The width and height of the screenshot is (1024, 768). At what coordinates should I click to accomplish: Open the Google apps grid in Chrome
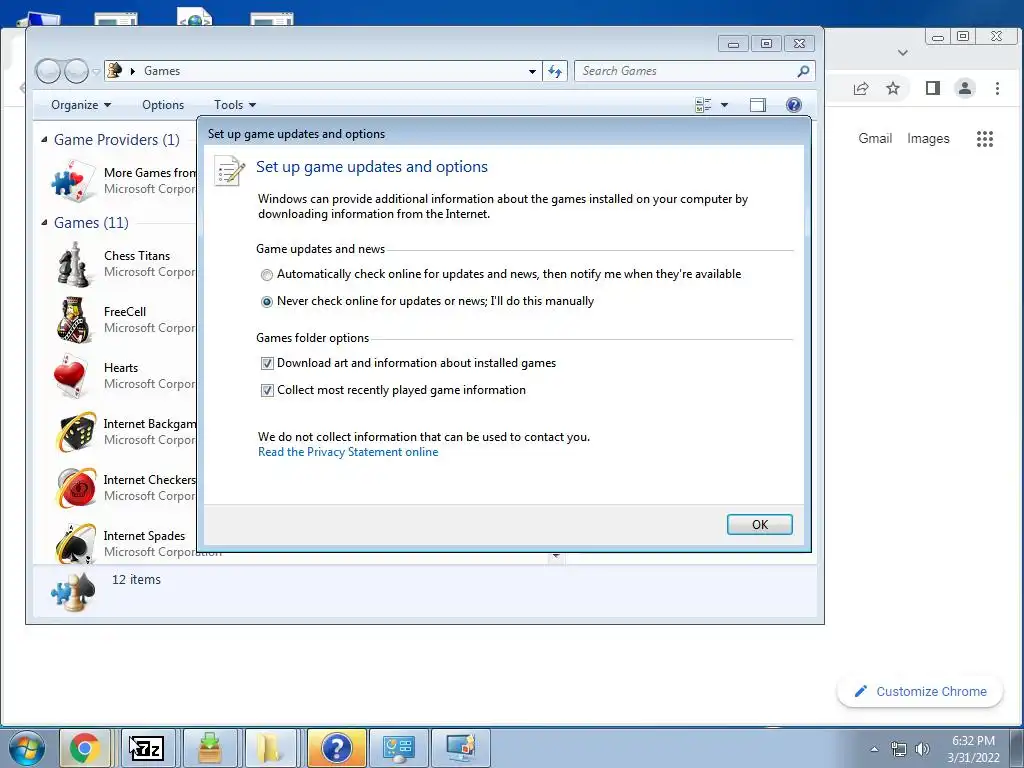coord(985,138)
